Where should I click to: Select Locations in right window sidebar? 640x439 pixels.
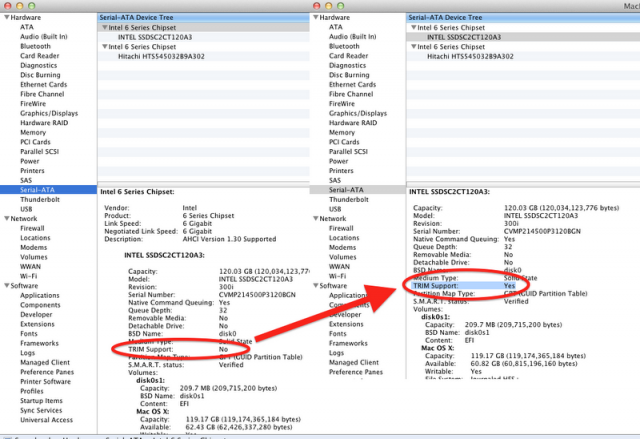(344, 238)
